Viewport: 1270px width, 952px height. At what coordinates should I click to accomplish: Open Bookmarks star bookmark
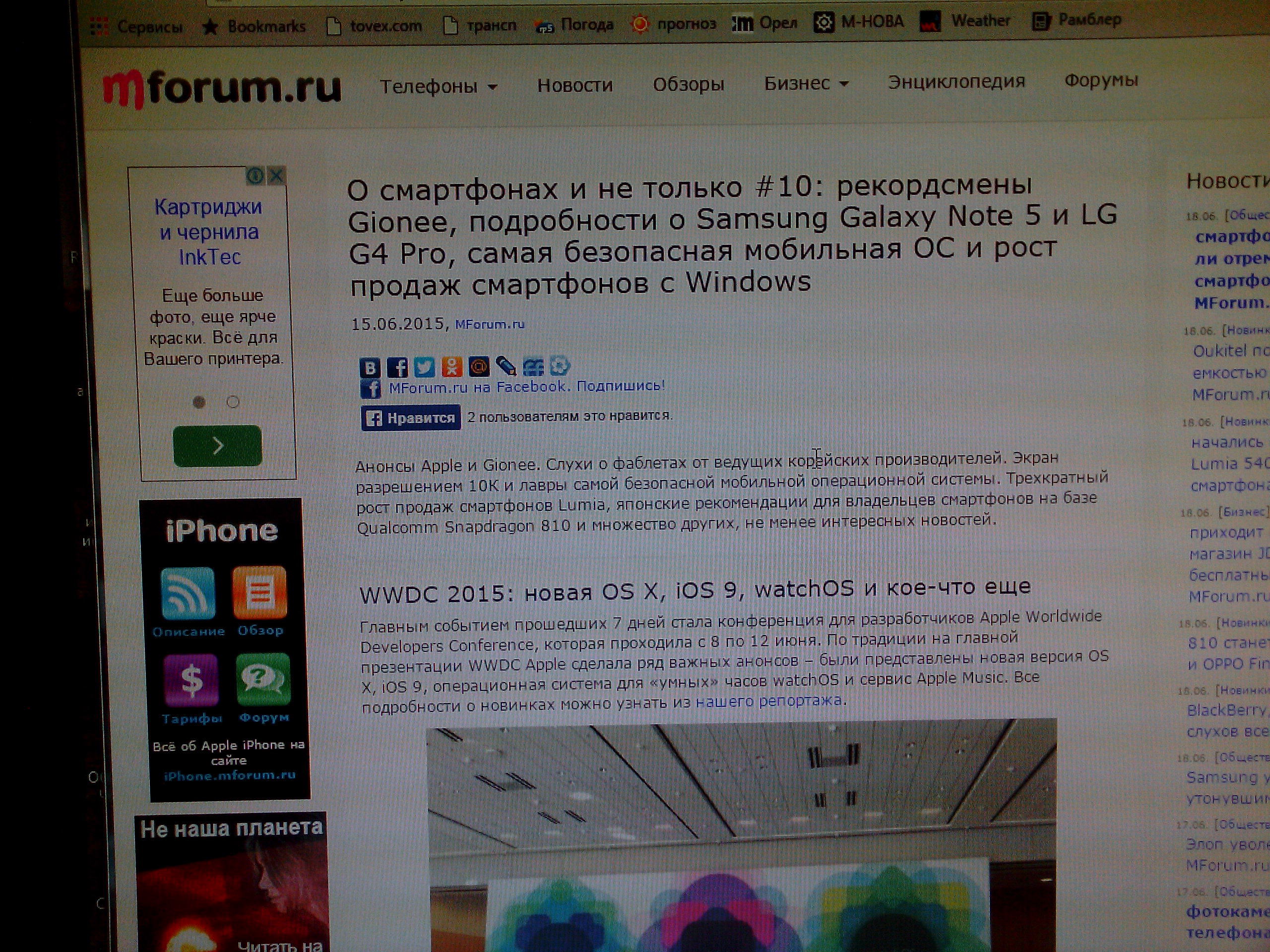(254, 26)
